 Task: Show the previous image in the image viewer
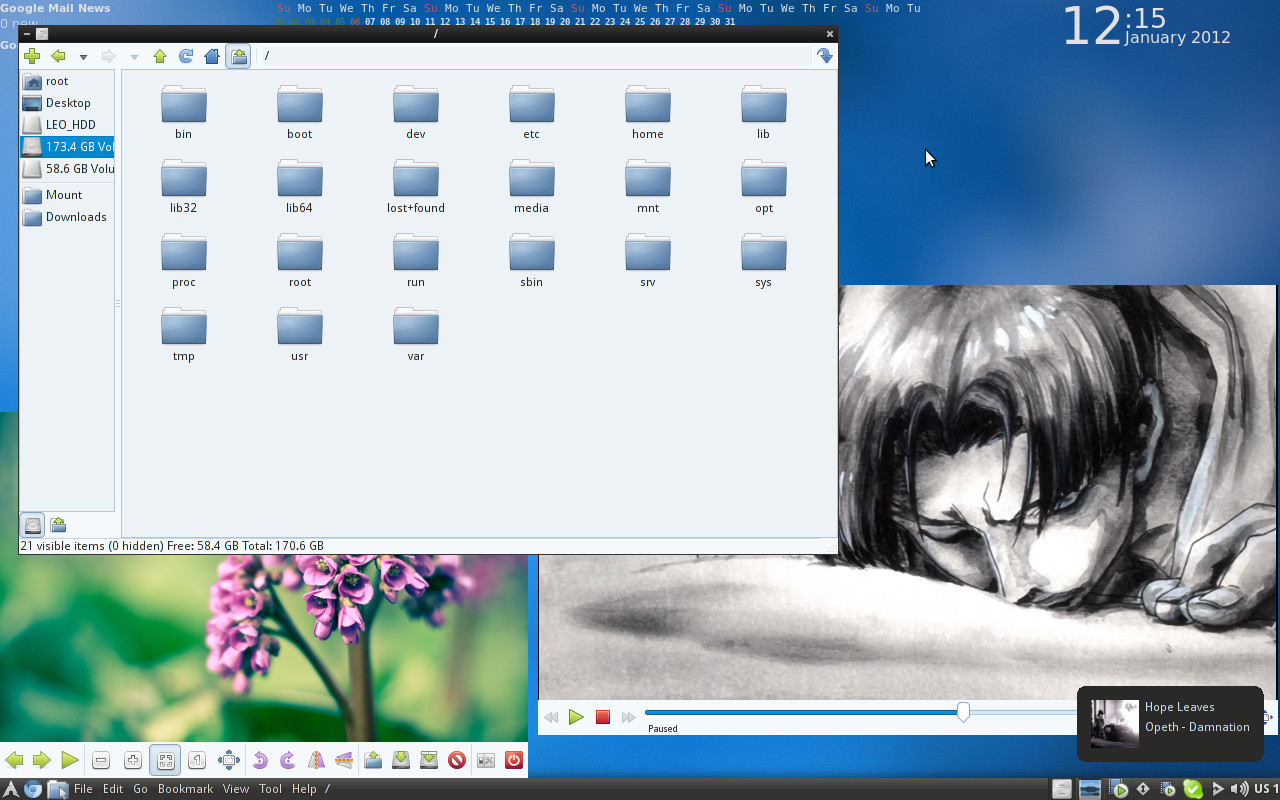[14, 761]
